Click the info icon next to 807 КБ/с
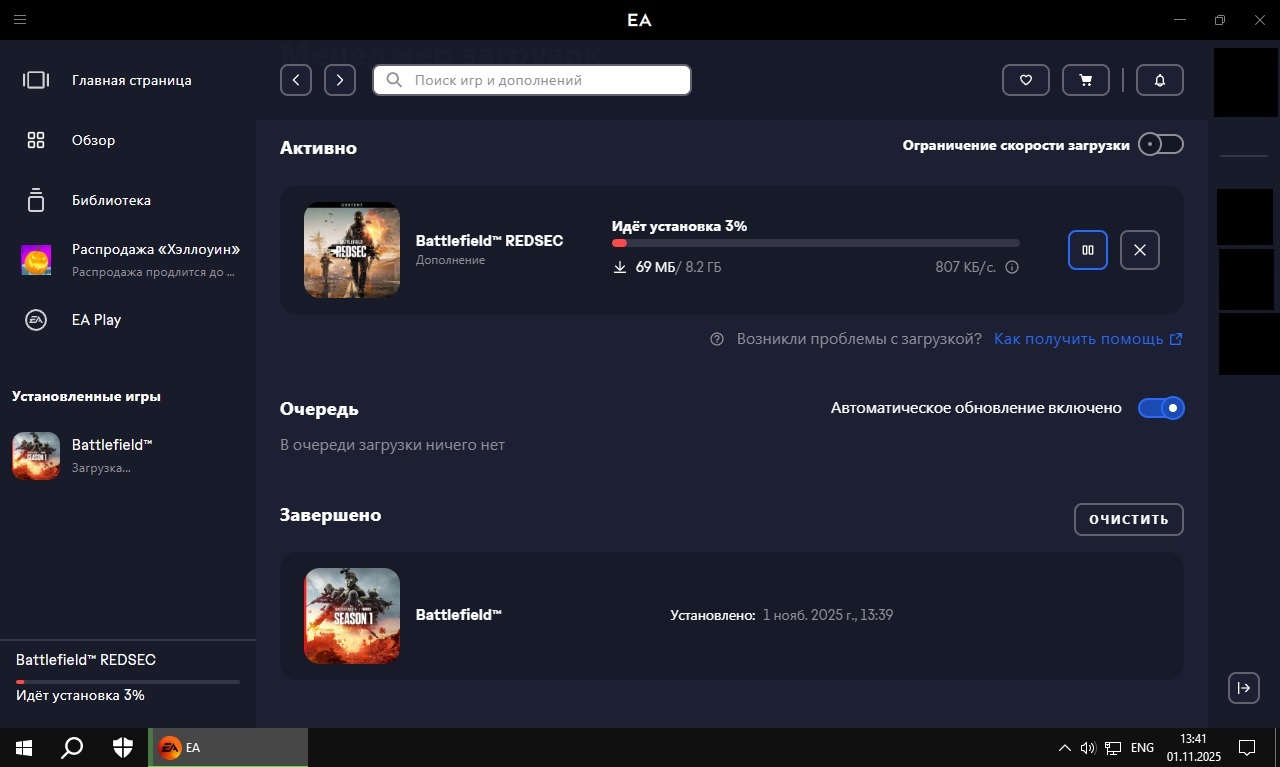The height and width of the screenshot is (767, 1280). (x=1012, y=268)
